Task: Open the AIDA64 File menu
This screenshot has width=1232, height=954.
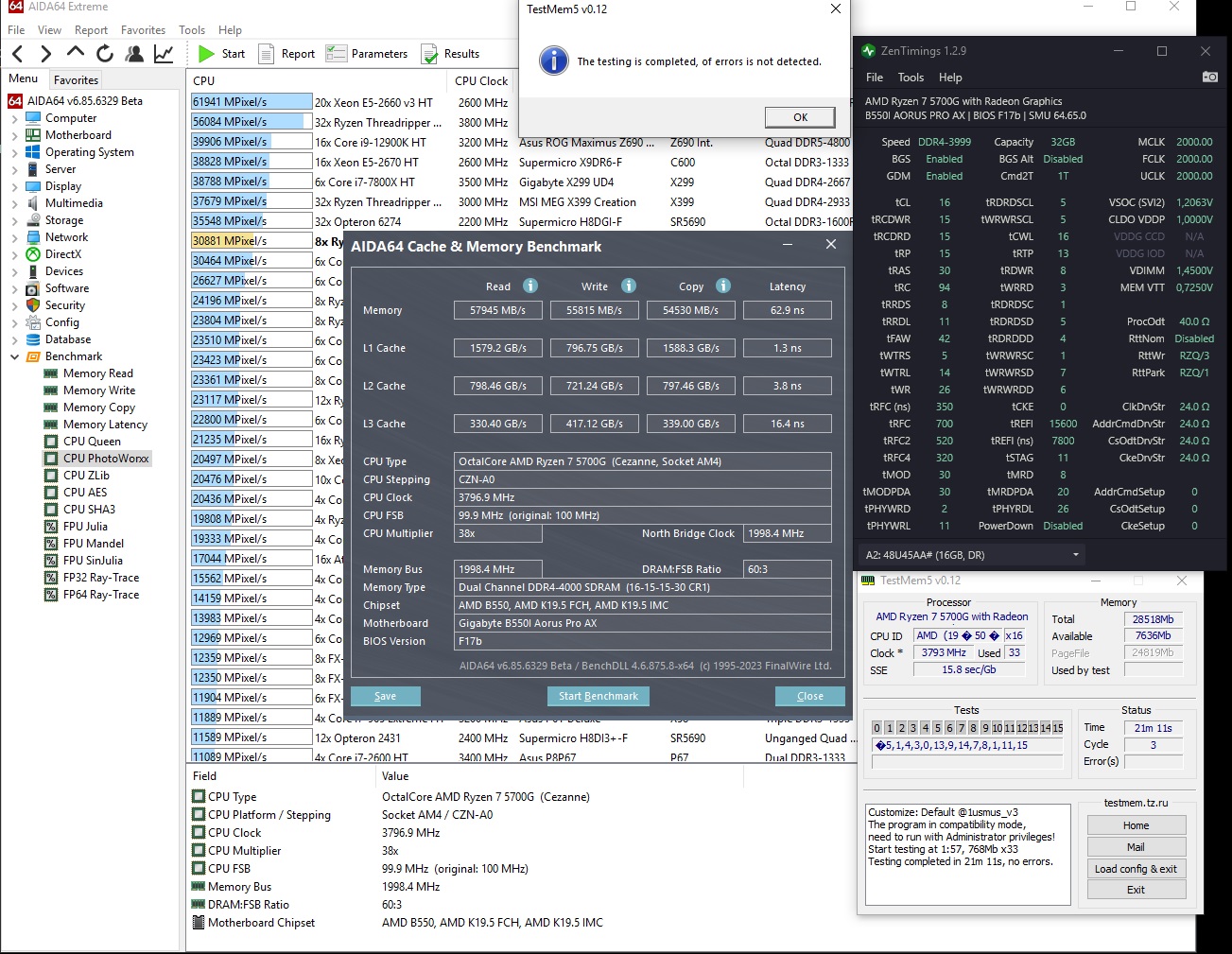Action: [16, 30]
